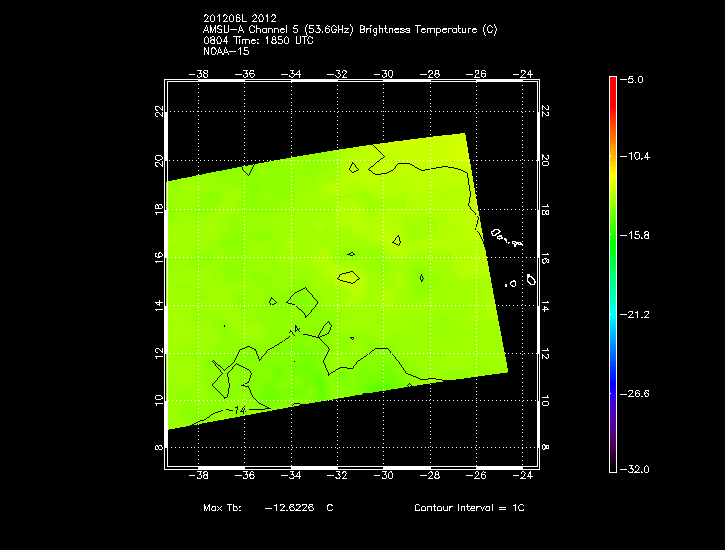Click the 201206L 2012 header line

(240, 19)
